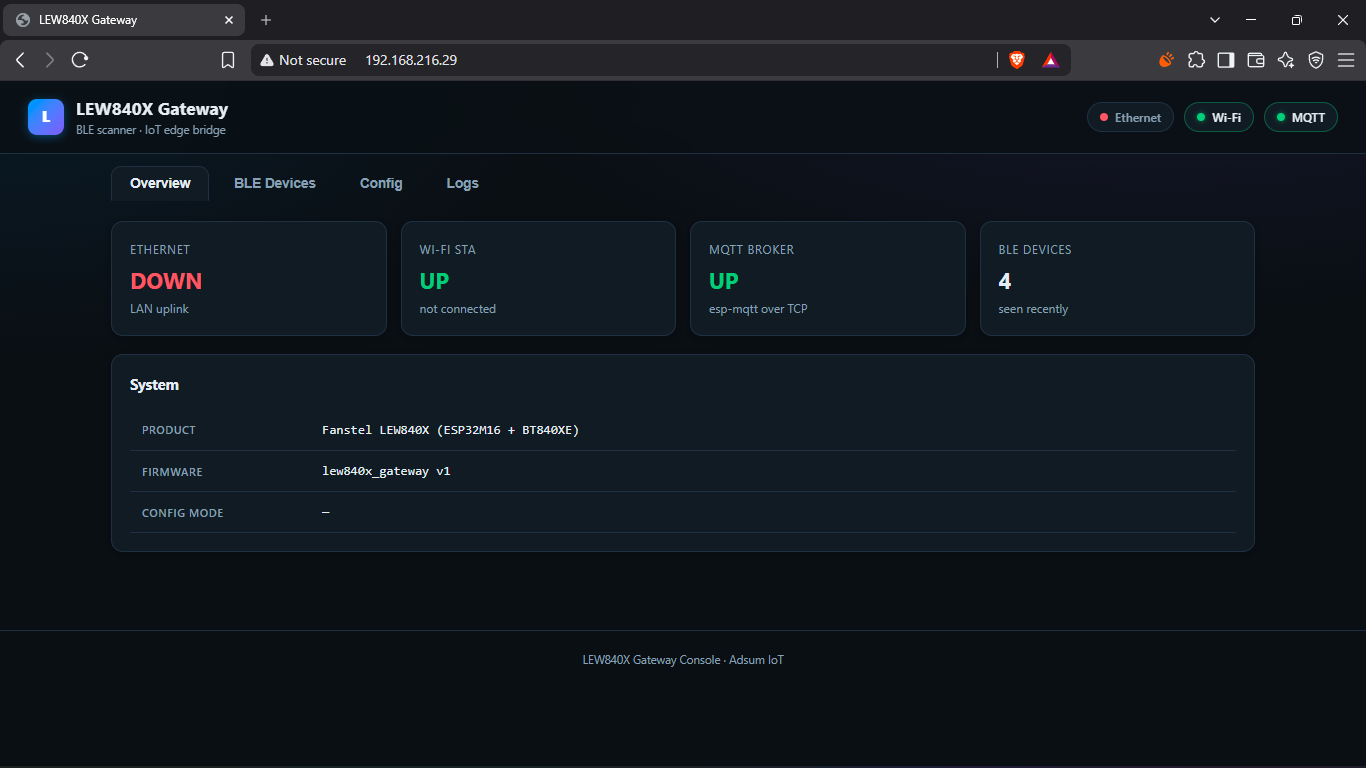This screenshot has height=768, width=1366.
Task: Click the browser Back arrow
Action: pos(20,60)
